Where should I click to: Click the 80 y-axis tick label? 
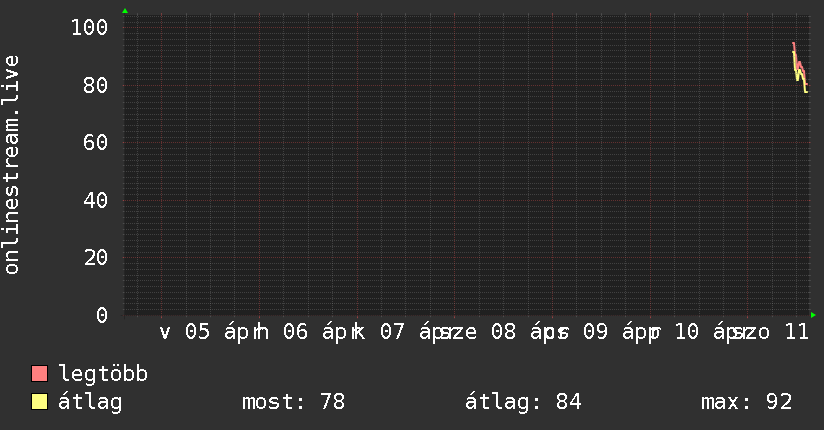[x=95, y=85]
